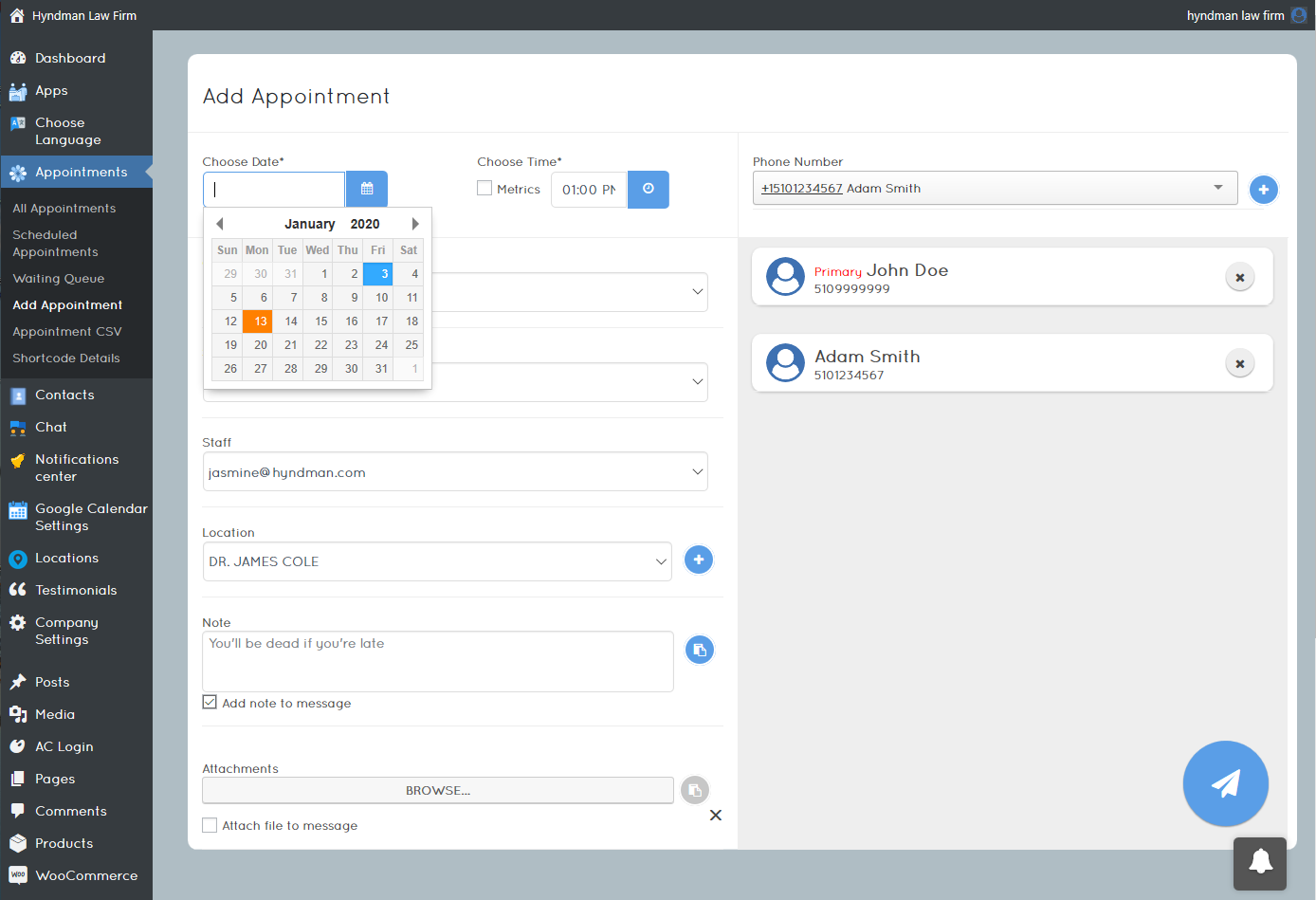Go to next month in the calendar
This screenshot has height=900, width=1316.
click(414, 224)
